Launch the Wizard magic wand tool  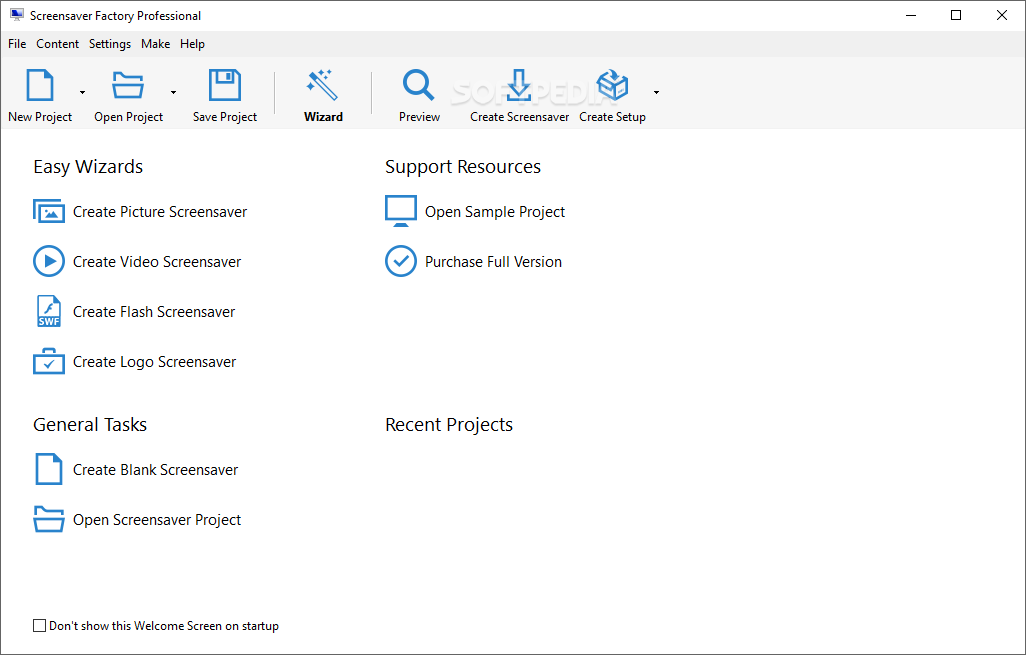point(323,85)
